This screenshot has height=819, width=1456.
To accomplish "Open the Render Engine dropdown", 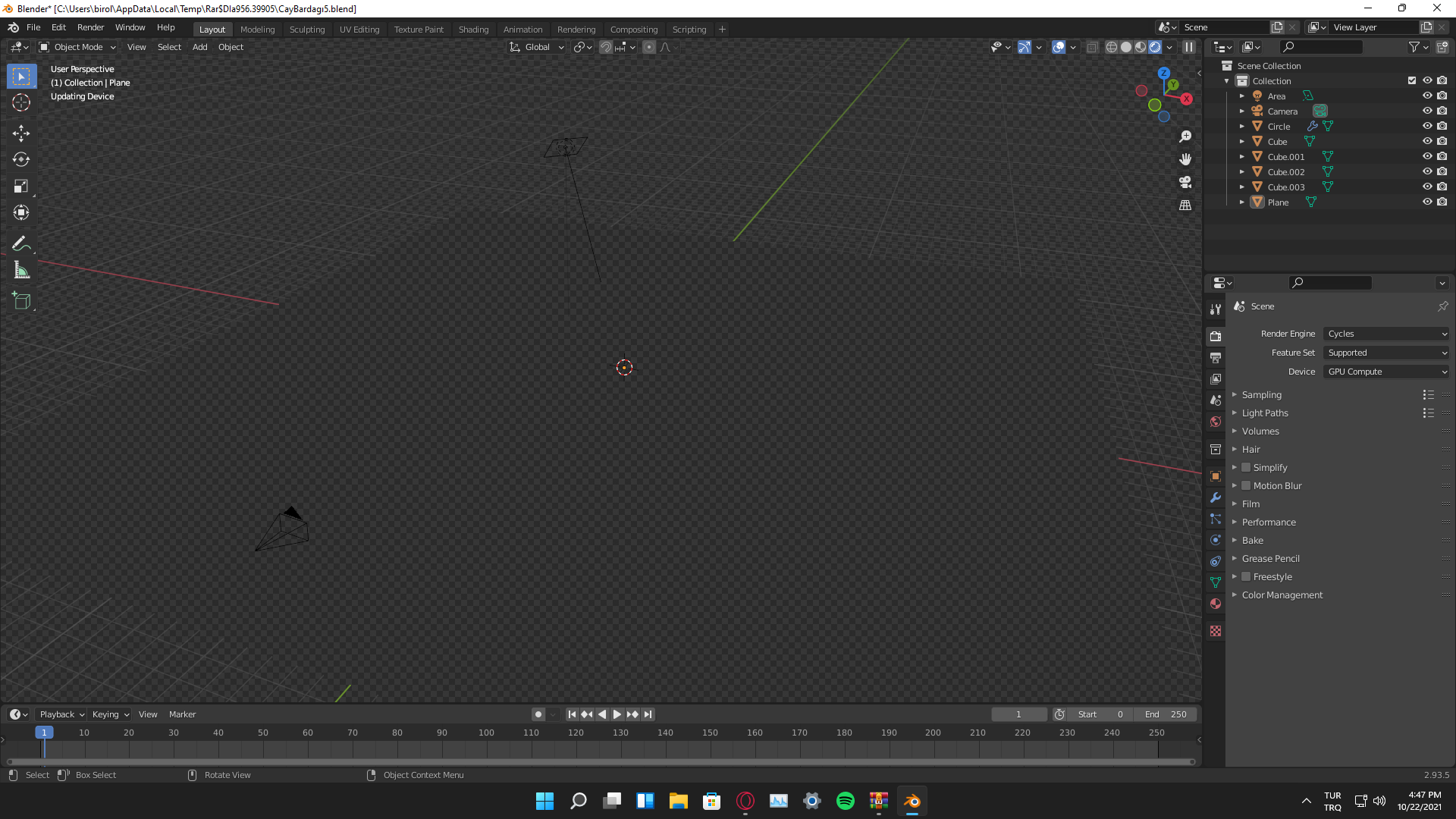I will click(1385, 334).
